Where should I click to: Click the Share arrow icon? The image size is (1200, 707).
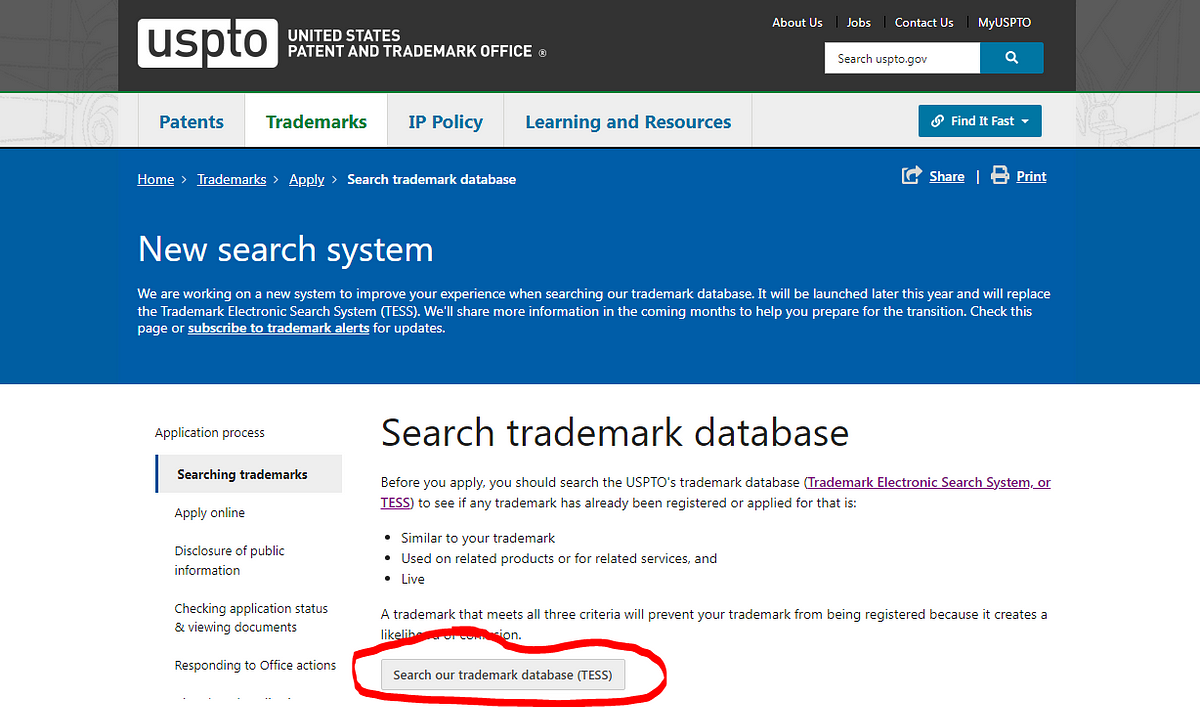click(911, 176)
